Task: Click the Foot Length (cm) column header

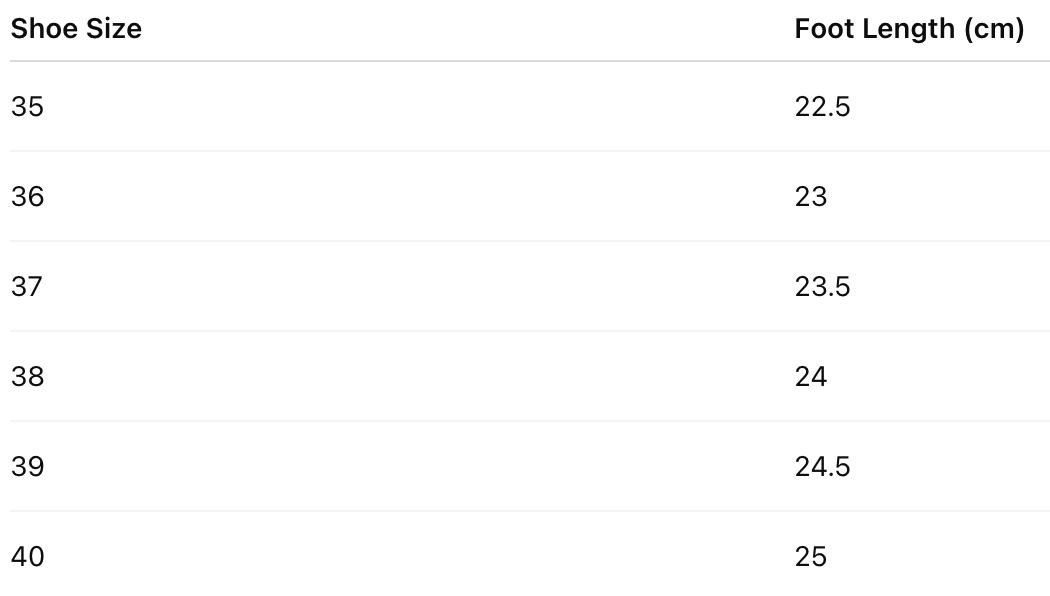Action: pos(909,29)
